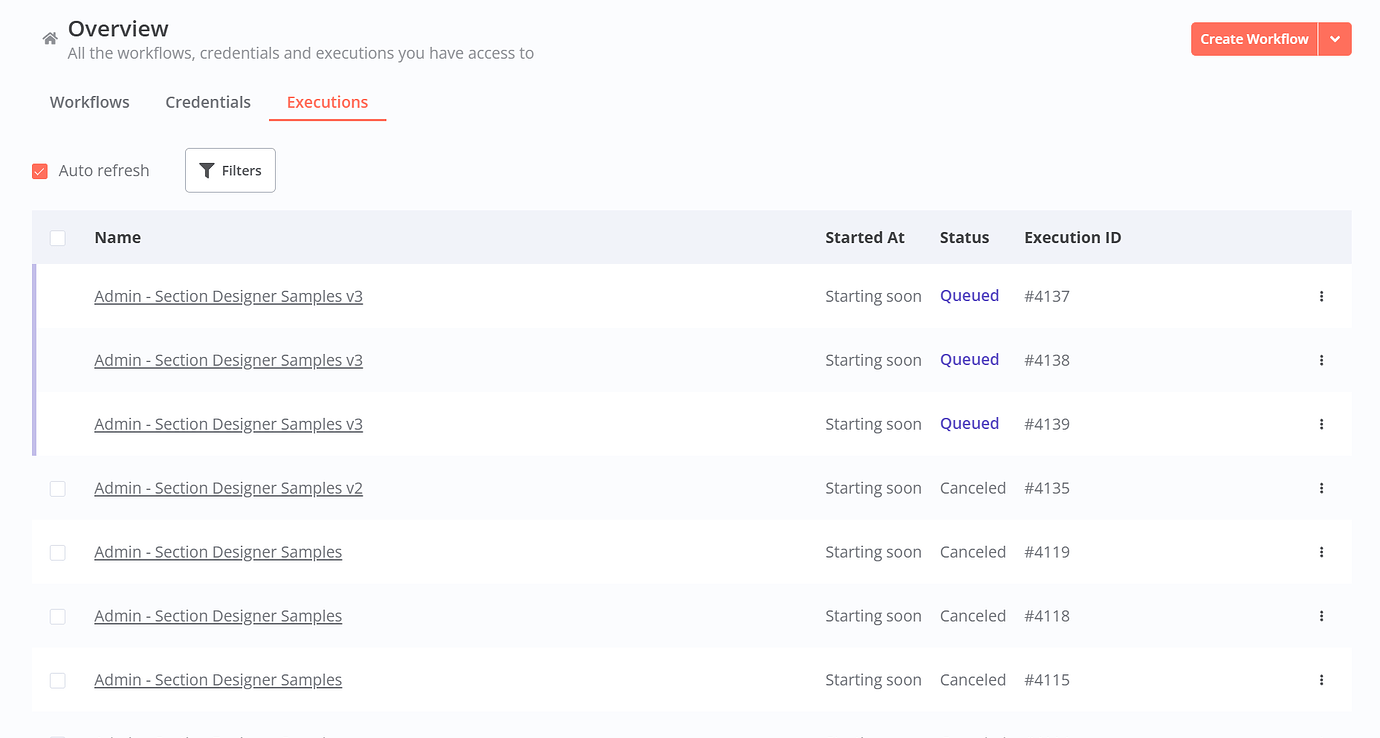Open the actions menu for execution #4119
Image resolution: width=1380 pixels, height=738 pixels.
tap(1321, 552)
